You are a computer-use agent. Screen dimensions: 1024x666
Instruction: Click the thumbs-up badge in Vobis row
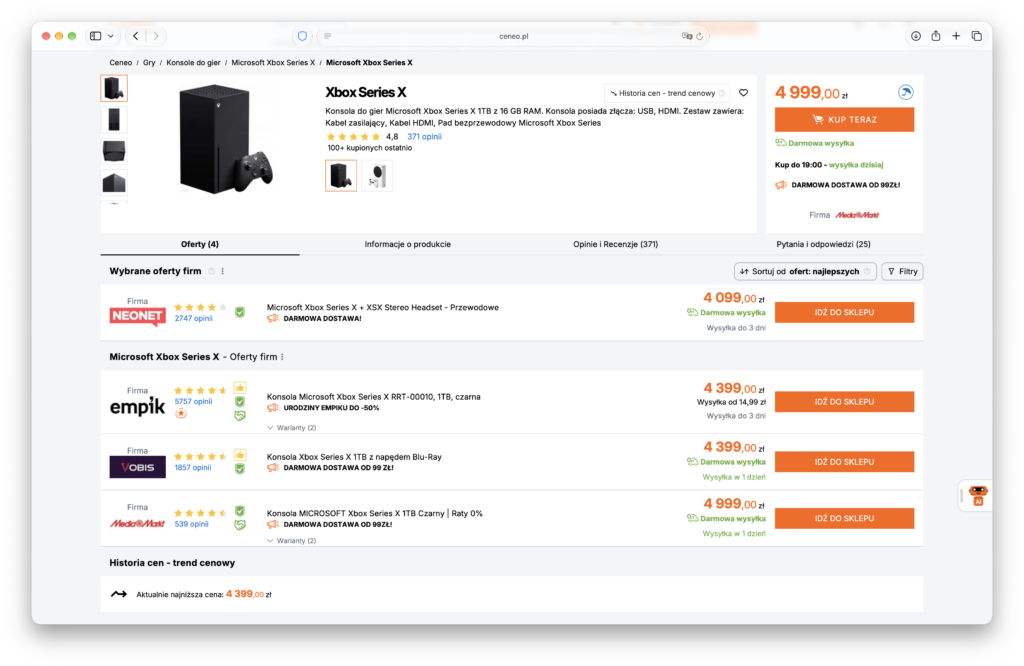(240, 454)
